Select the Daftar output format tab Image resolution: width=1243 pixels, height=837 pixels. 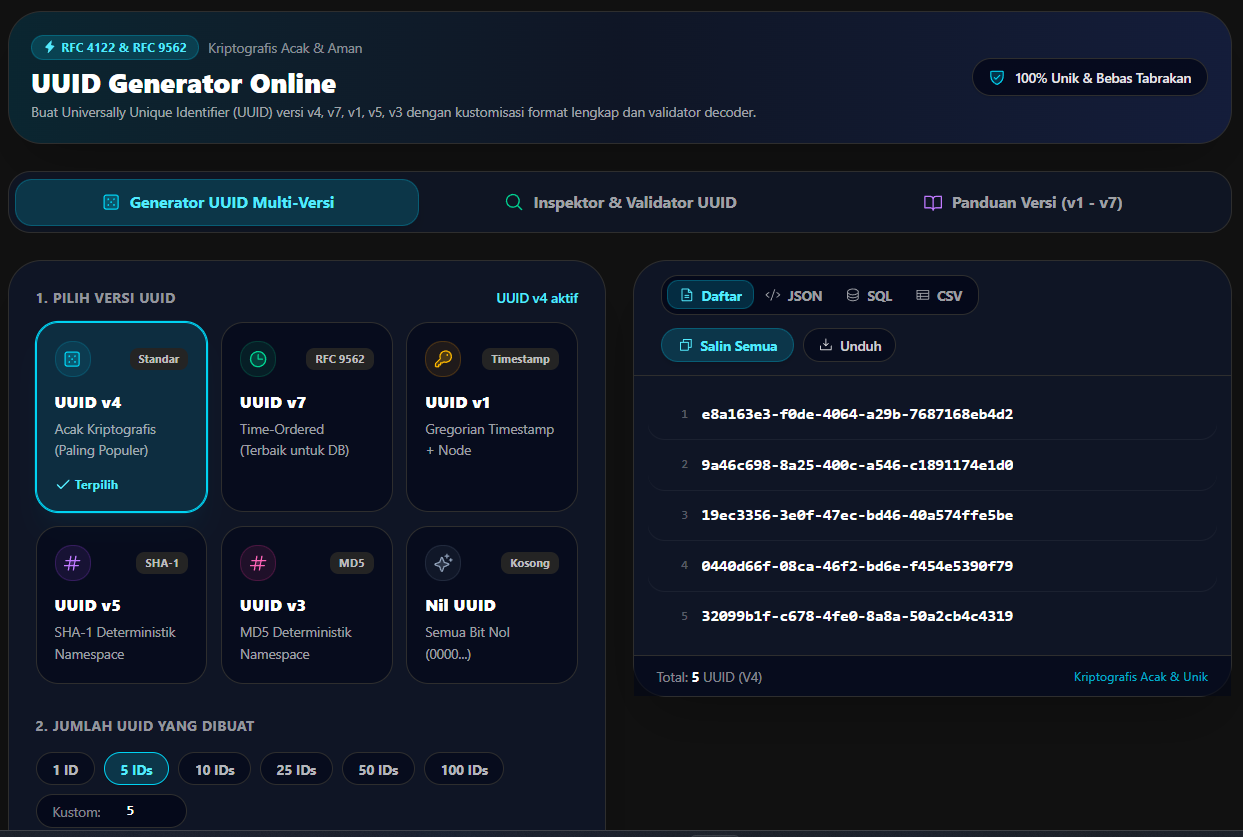(711, 295)
